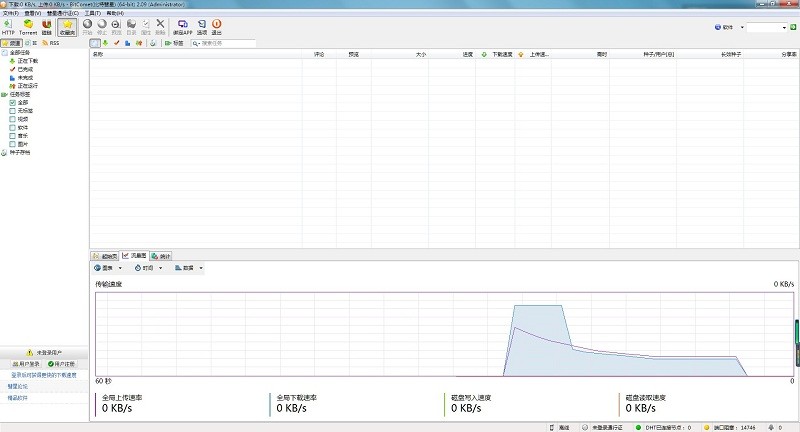Click the 彗星APP toolbar icon
The image size is (800, 432).
click(x=183, y=25)
